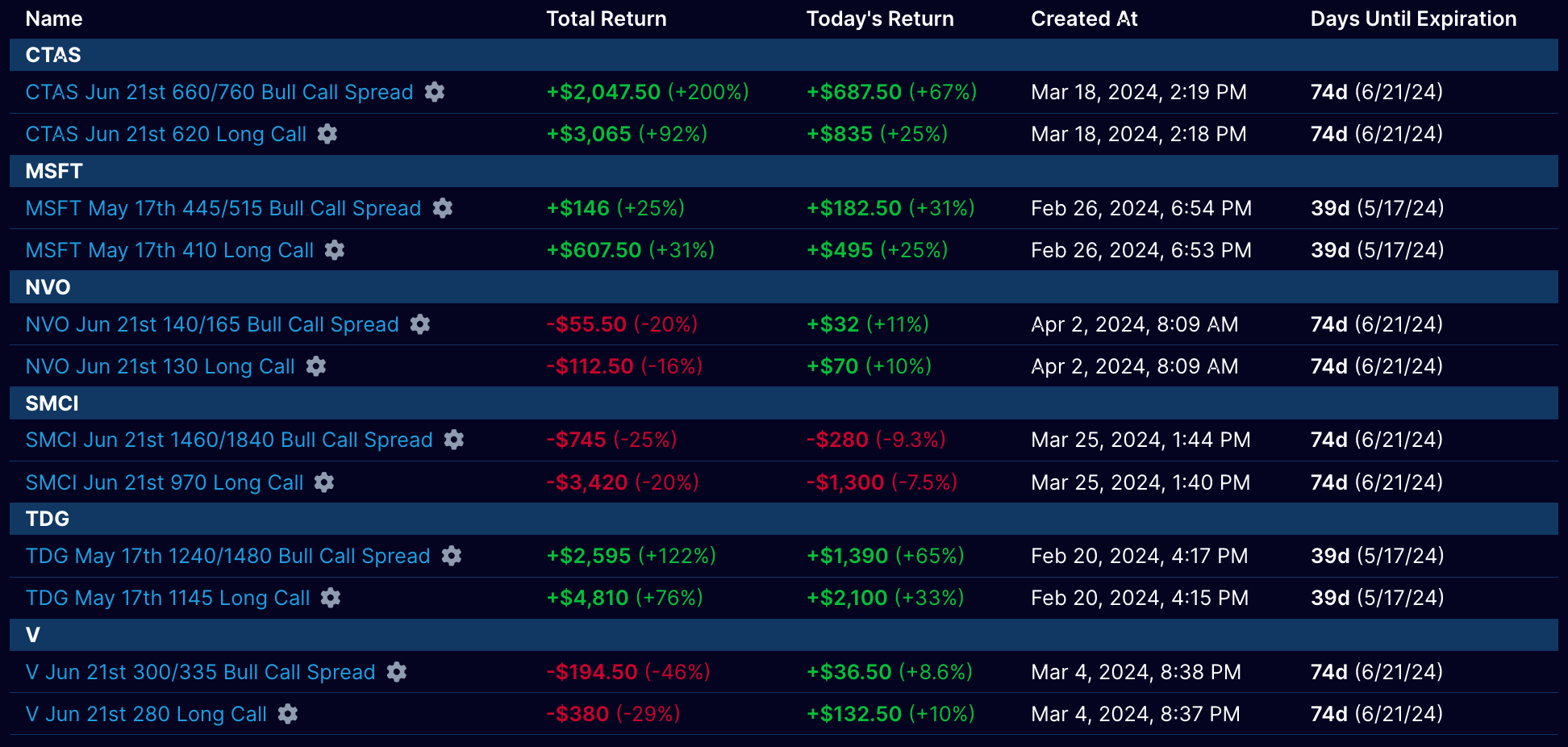Select total return -$55.50 (-20%) cell
1568x747 pixels.
pos(622,324)
